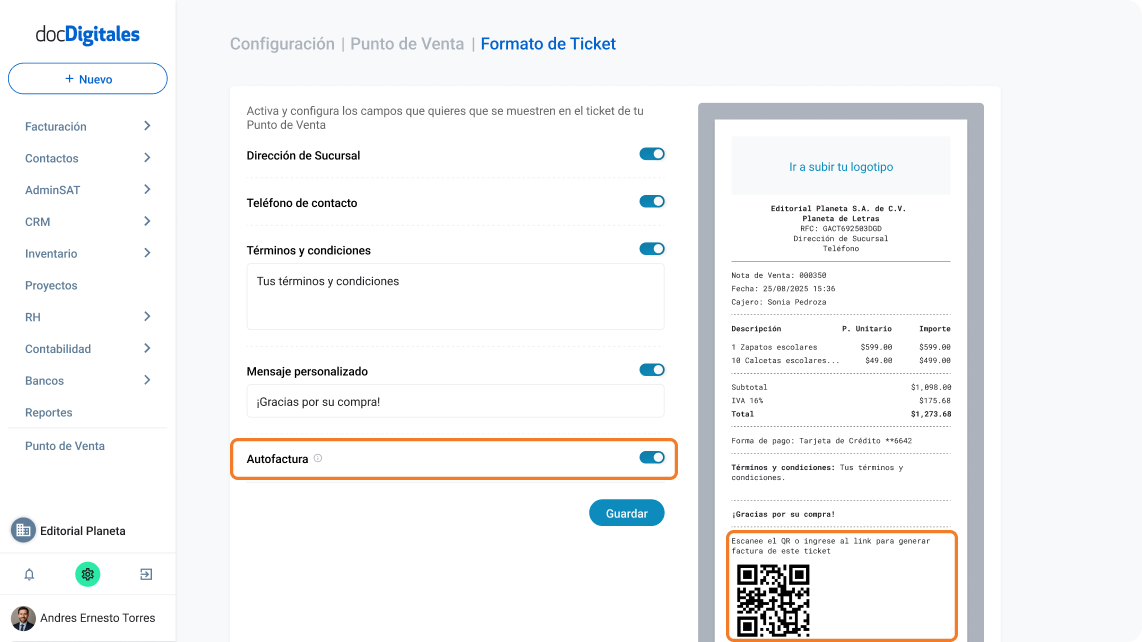Turn off the Autofactura switch
1142x642 pixels.
pos(652,458)
